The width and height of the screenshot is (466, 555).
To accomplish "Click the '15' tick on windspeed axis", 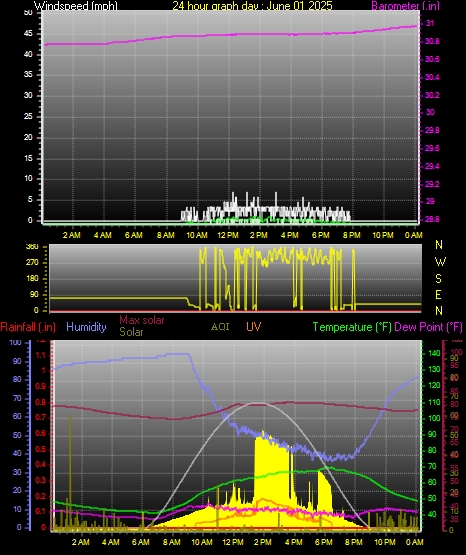I will (x=28, y=158).
